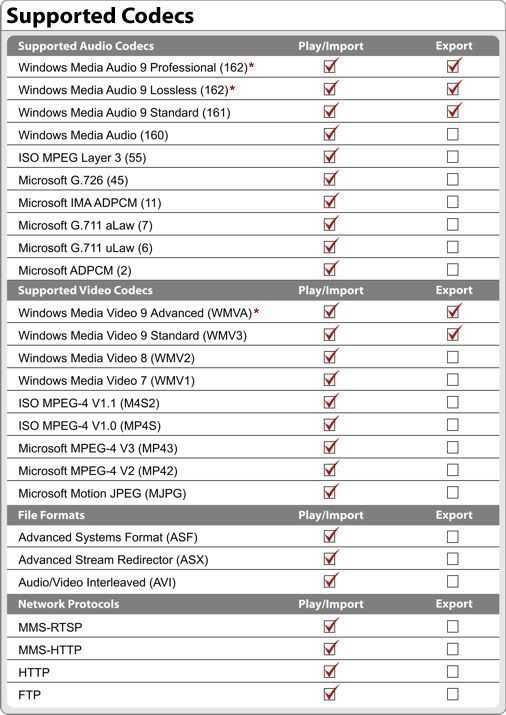
Task: Click the Supported Video Codecs section header
Action: [x=85, y=290]
